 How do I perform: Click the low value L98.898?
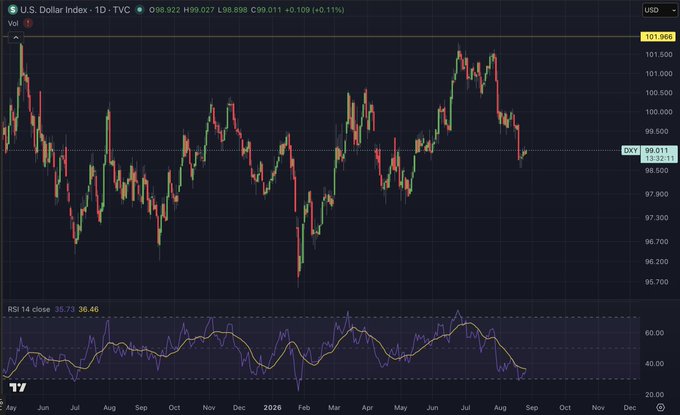tap(232, 10)
